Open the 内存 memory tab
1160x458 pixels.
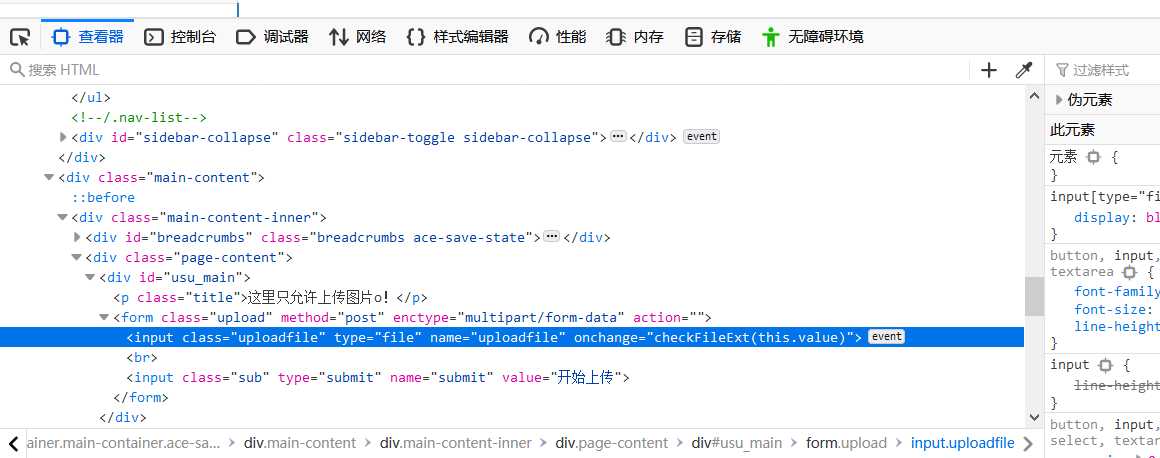click(x=634, y=37)
